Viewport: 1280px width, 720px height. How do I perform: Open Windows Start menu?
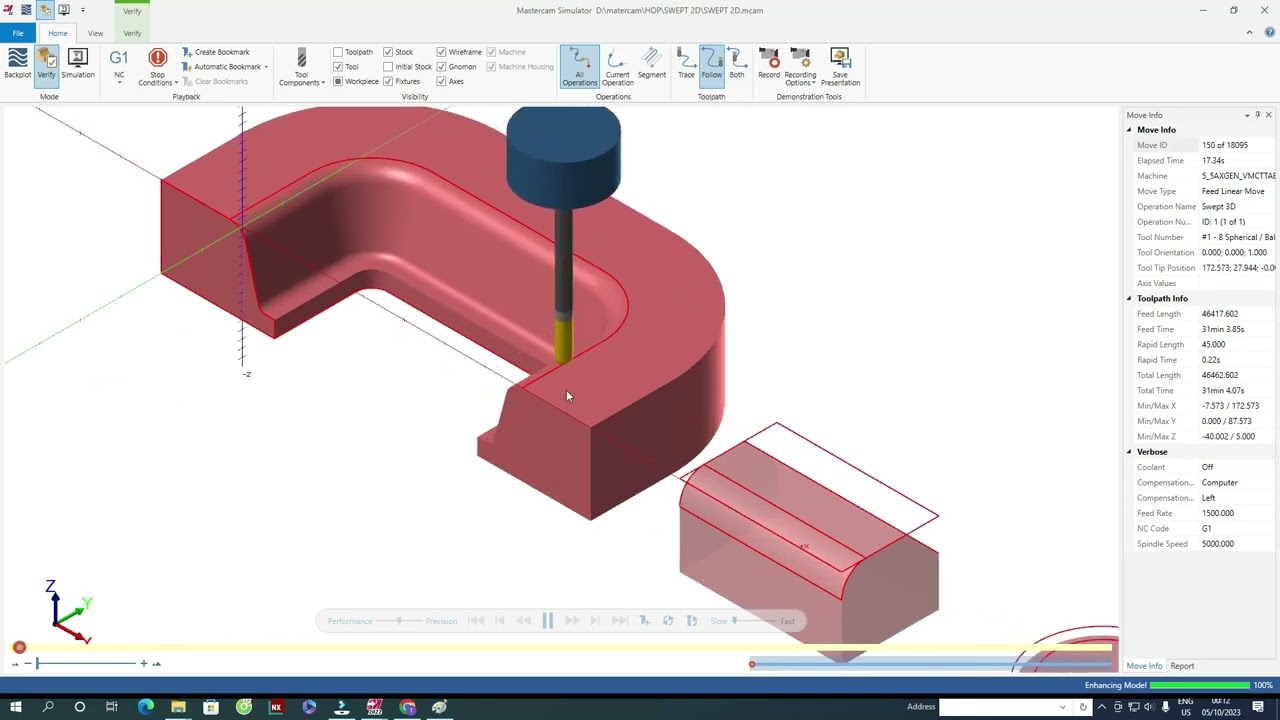(x=16, y=707)
